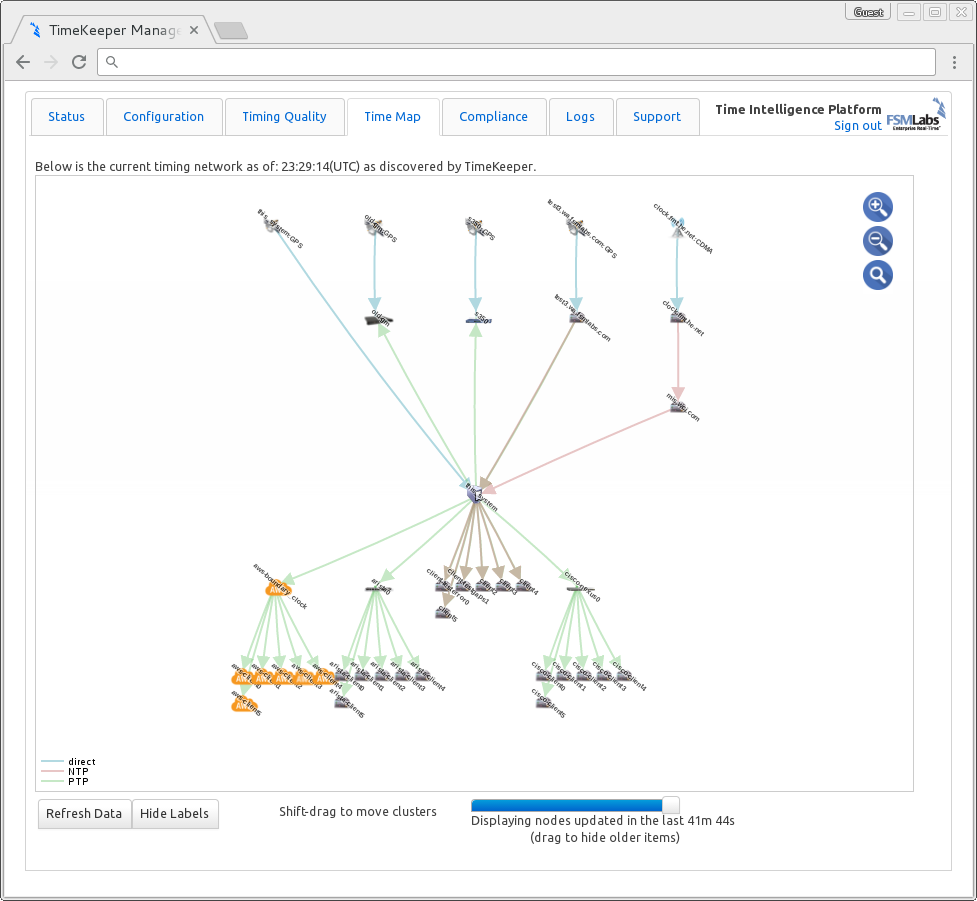Select the aws-boundary_clock cloud node

click(x=277, y=589)
